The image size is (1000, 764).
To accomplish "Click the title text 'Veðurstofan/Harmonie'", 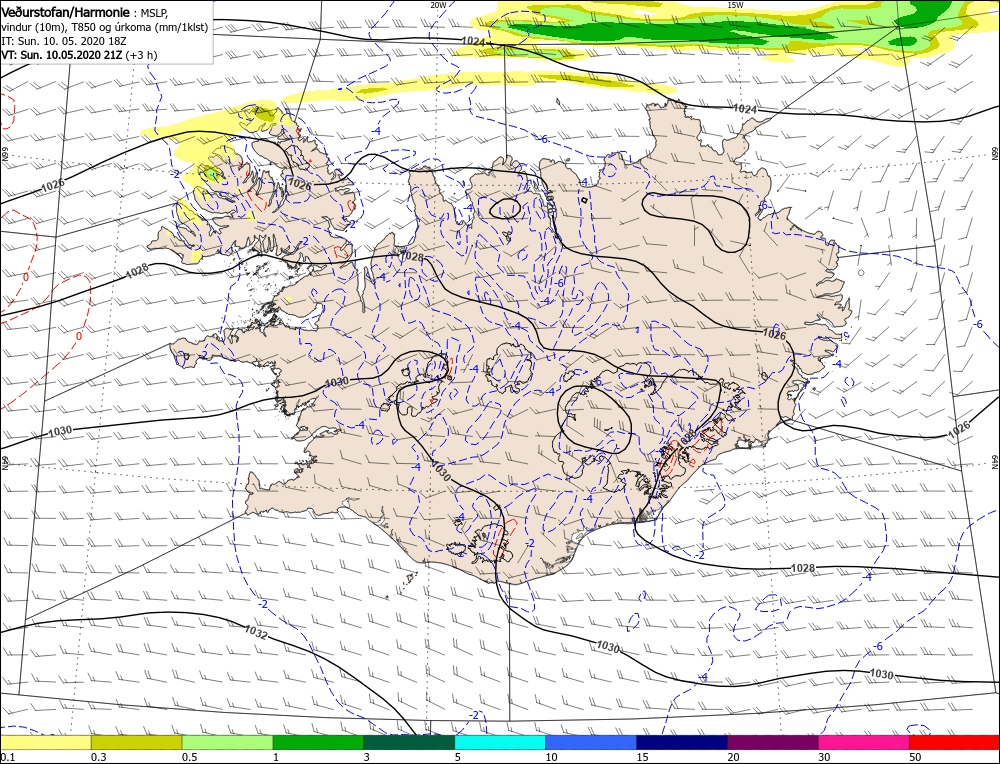I will tap(66, 13).
